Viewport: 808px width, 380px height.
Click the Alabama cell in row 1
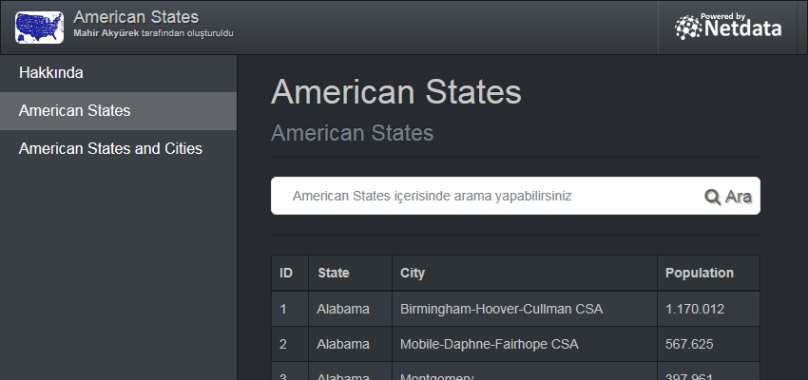(350, 309)
